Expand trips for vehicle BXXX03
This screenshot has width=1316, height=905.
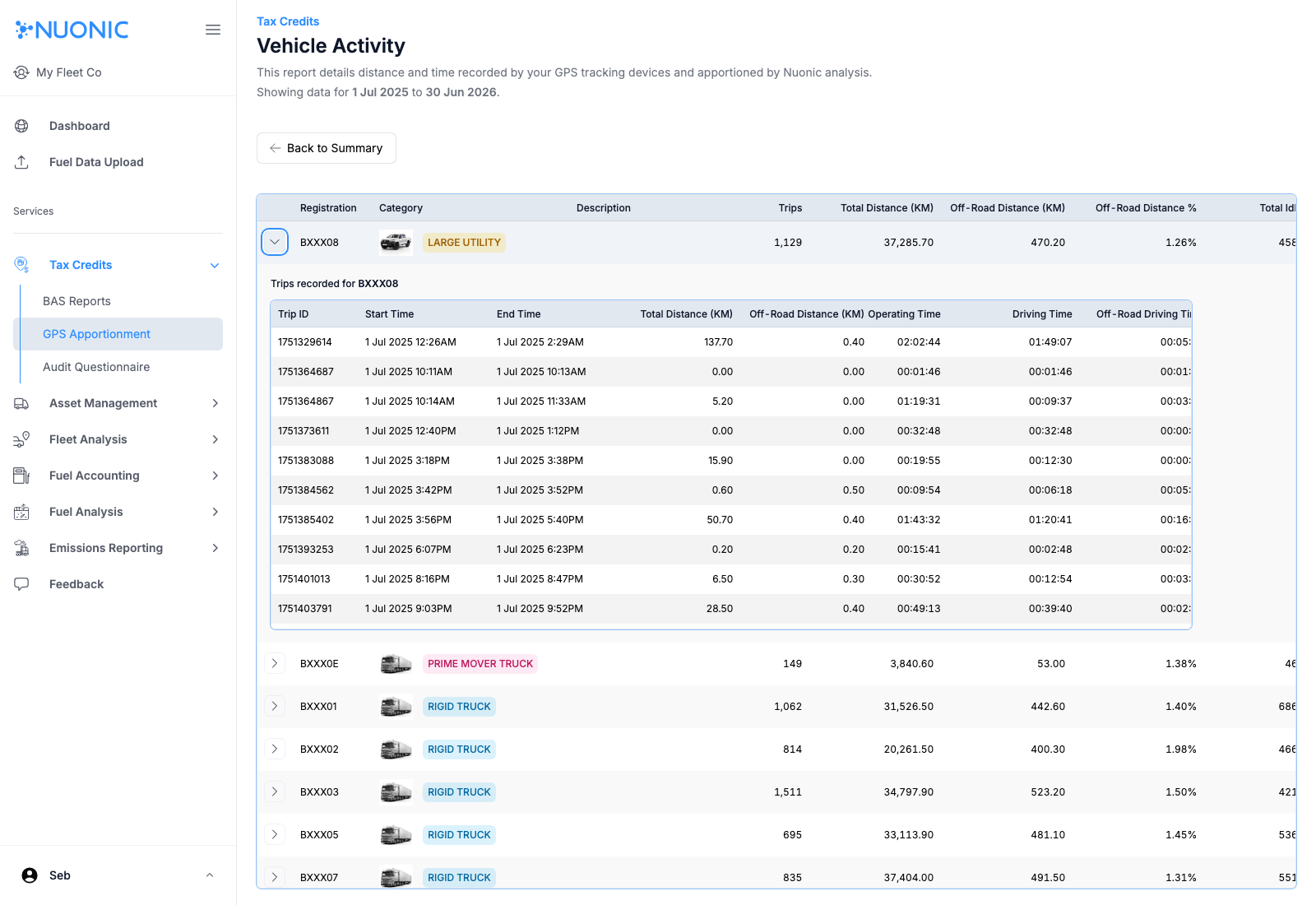pos(275,791)
